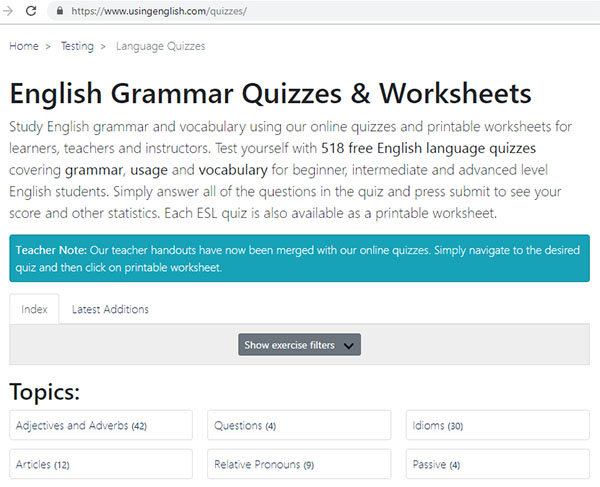The height and width of the screenshot is (487, 600).
Task: Open the Testing breadcrumb link
Action: click(77, 46)
